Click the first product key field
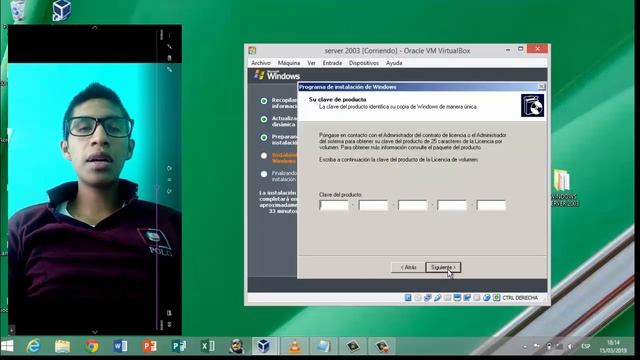The width and height of the screenshot is (640, 360). pos(334,205)
